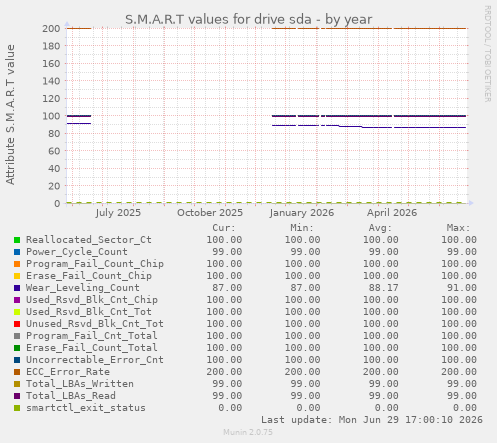Image resolution: width=497 pixels, height=443 pixels.
Task: Click the Avg: column header
Action: click(380, 228)
